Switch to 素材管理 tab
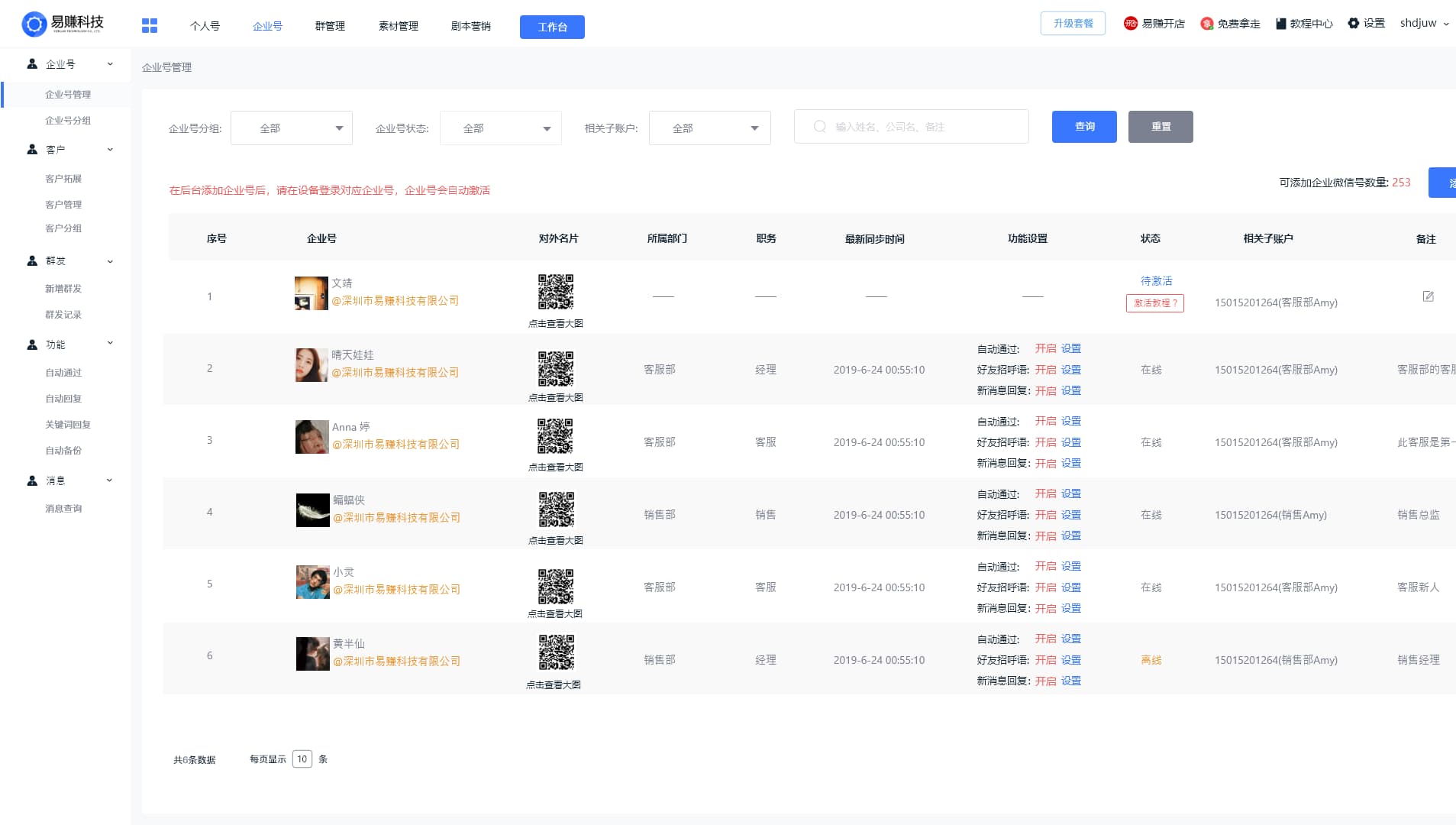Image resolution: width=1456 pixels, height=825 pixels. [x=398, y=26]
